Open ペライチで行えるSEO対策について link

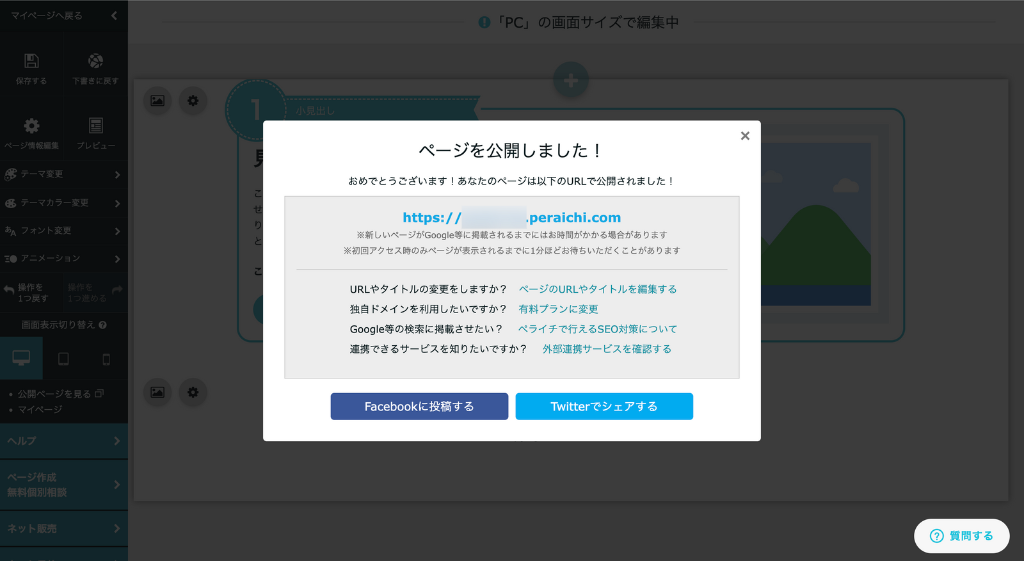click(598, 329)
